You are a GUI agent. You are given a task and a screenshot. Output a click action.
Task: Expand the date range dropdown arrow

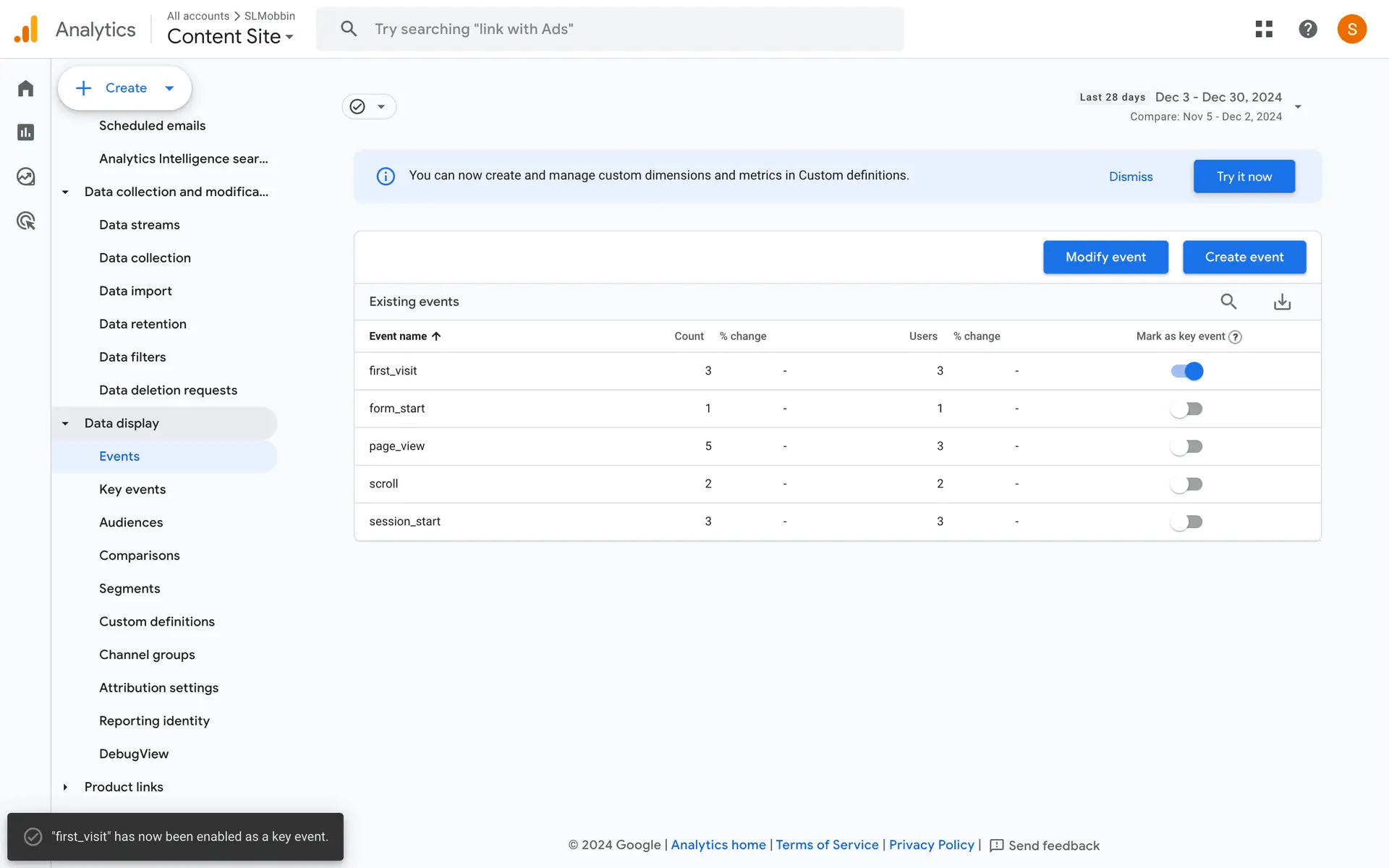pos(1298,106)
